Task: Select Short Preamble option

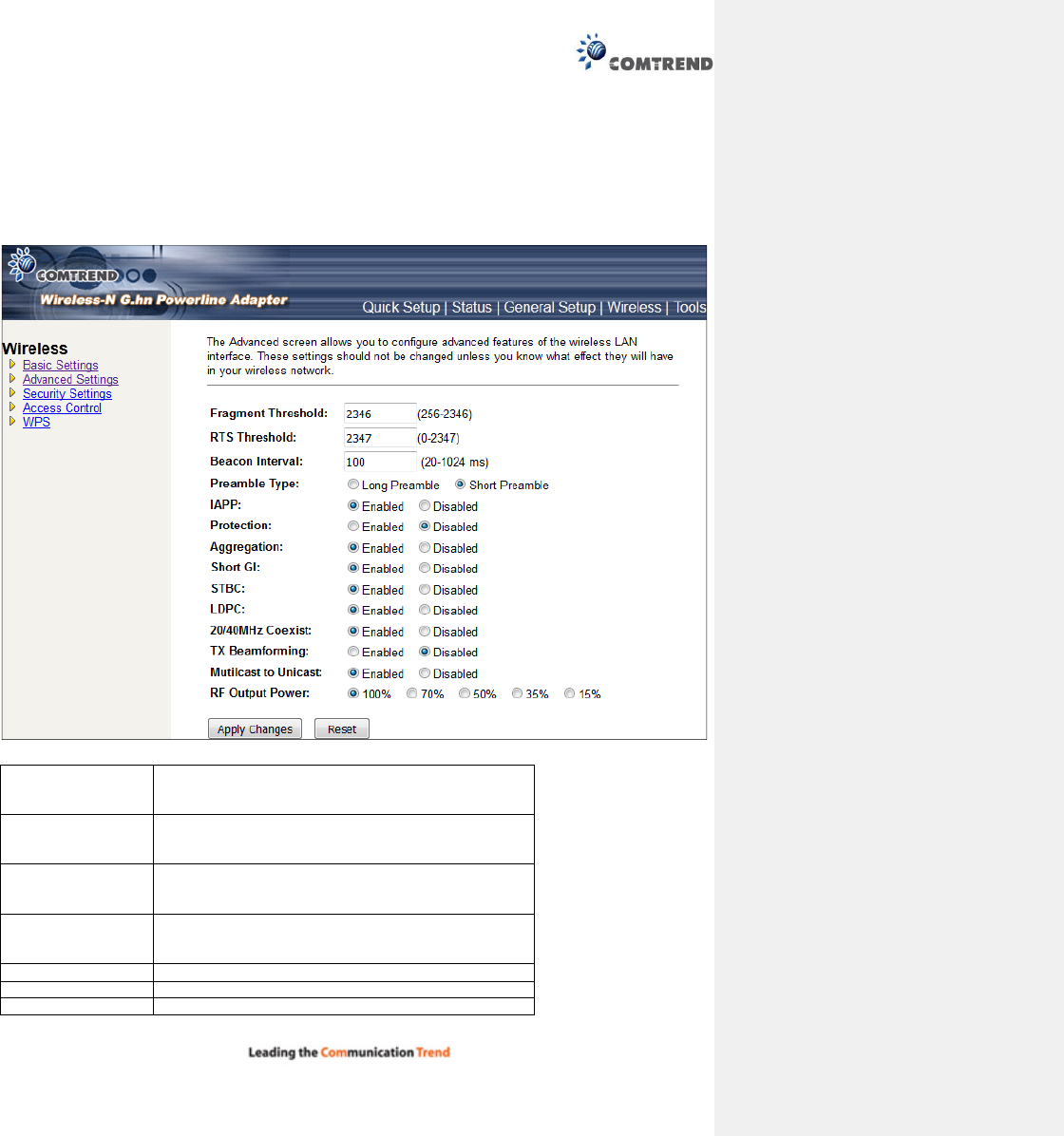Action: tap(460, 484)
